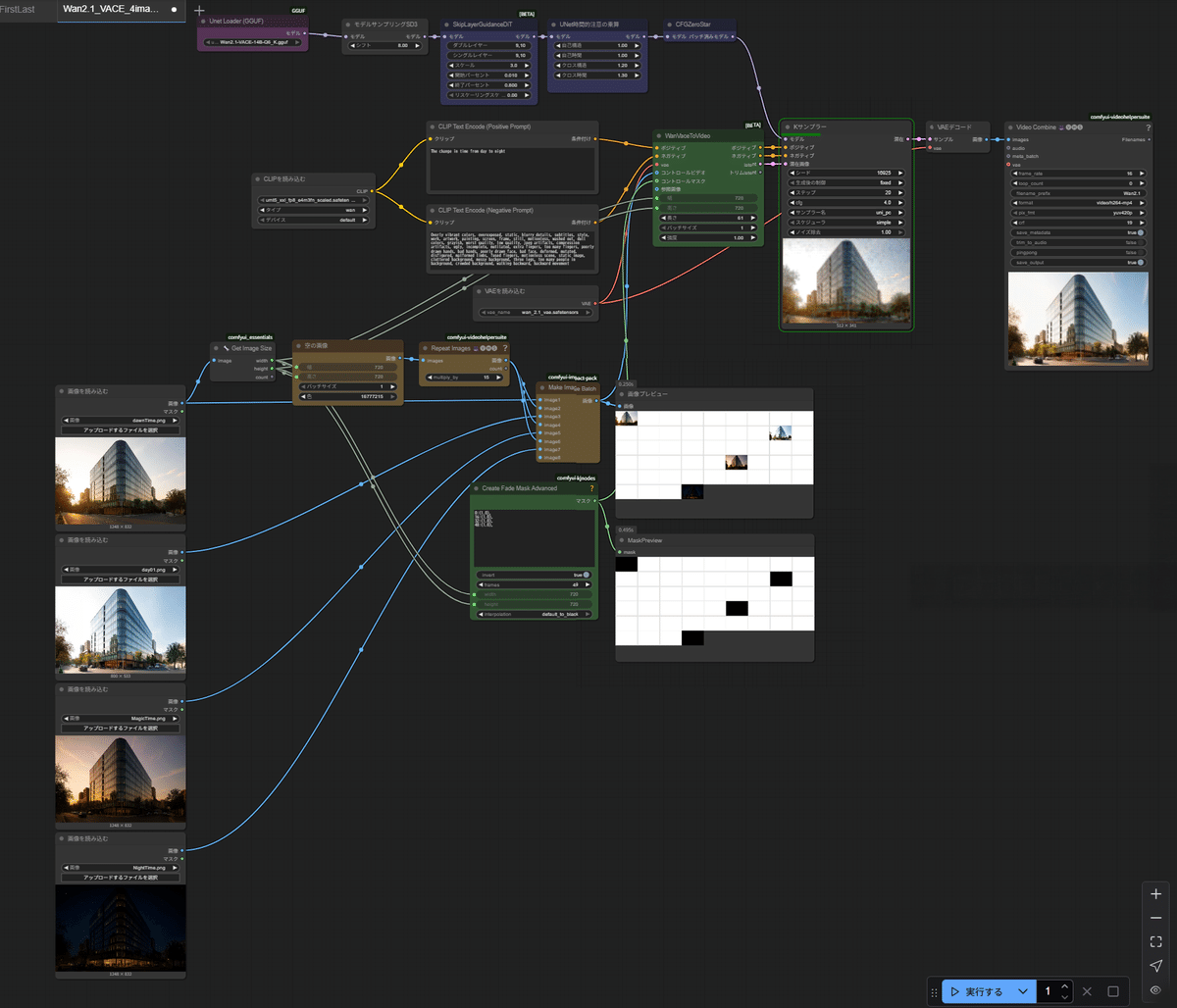
Task: Click アップロードするファイルを選択 in the dawnTime.png loader
Action: (x=120, y=428)
